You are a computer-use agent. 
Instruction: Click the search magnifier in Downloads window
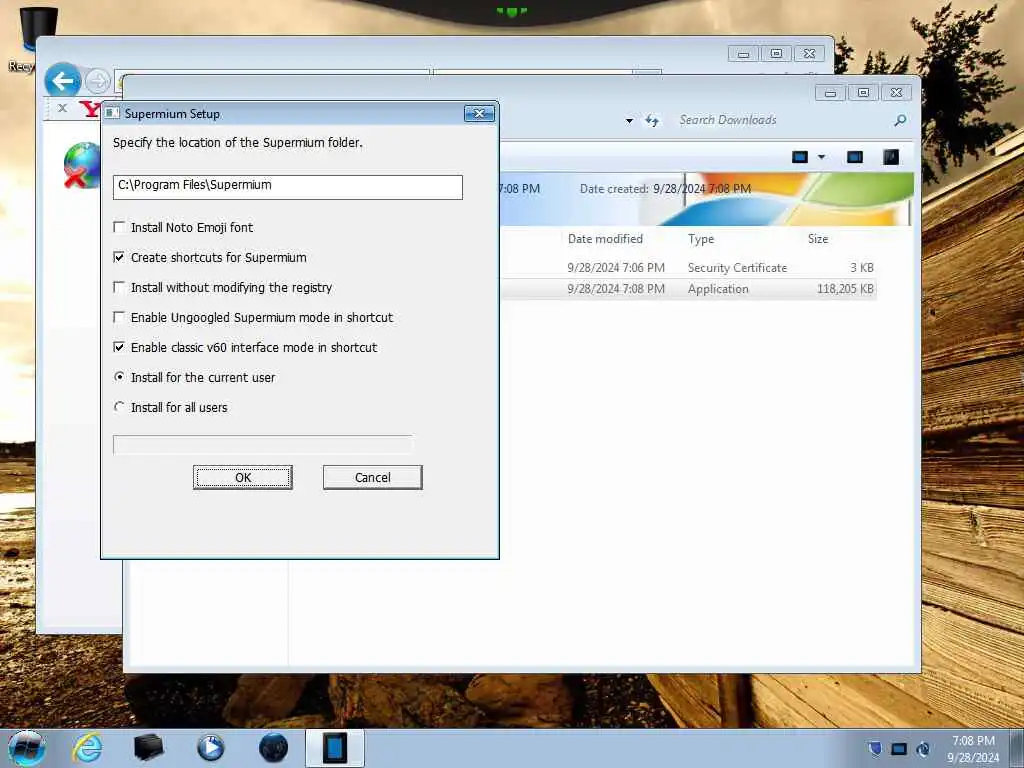point(900,120)
